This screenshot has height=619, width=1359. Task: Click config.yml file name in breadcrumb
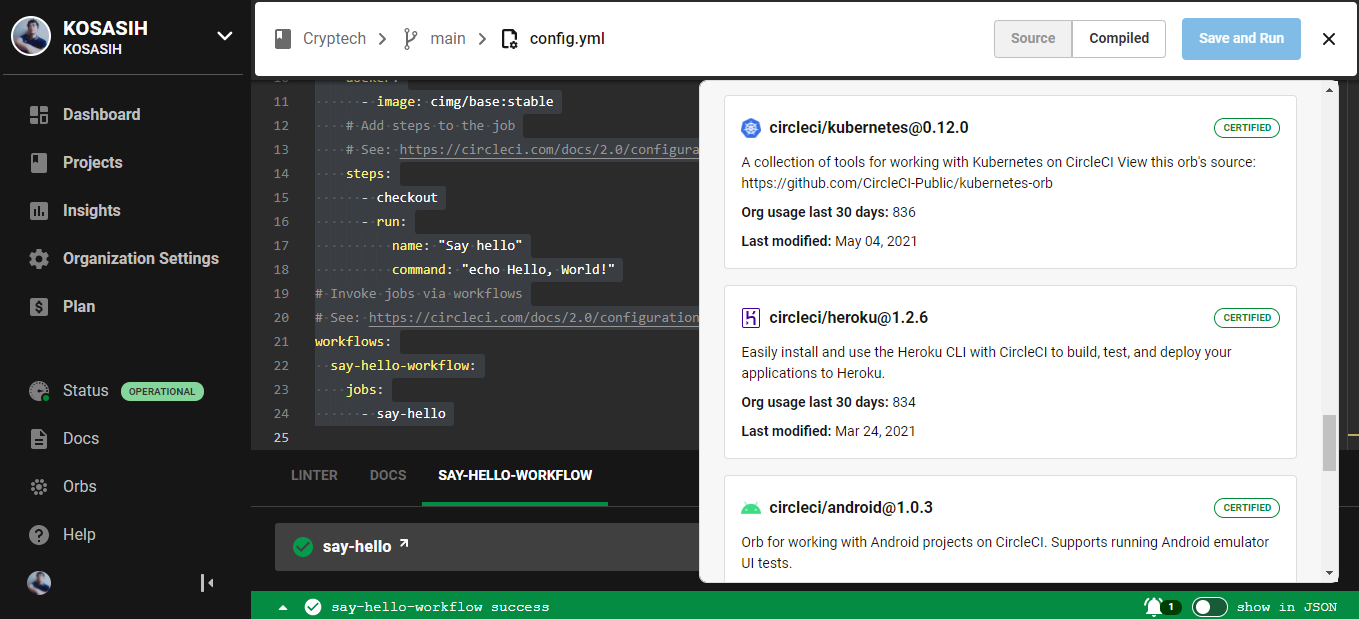pyautogui.click(x=567, y=39)
